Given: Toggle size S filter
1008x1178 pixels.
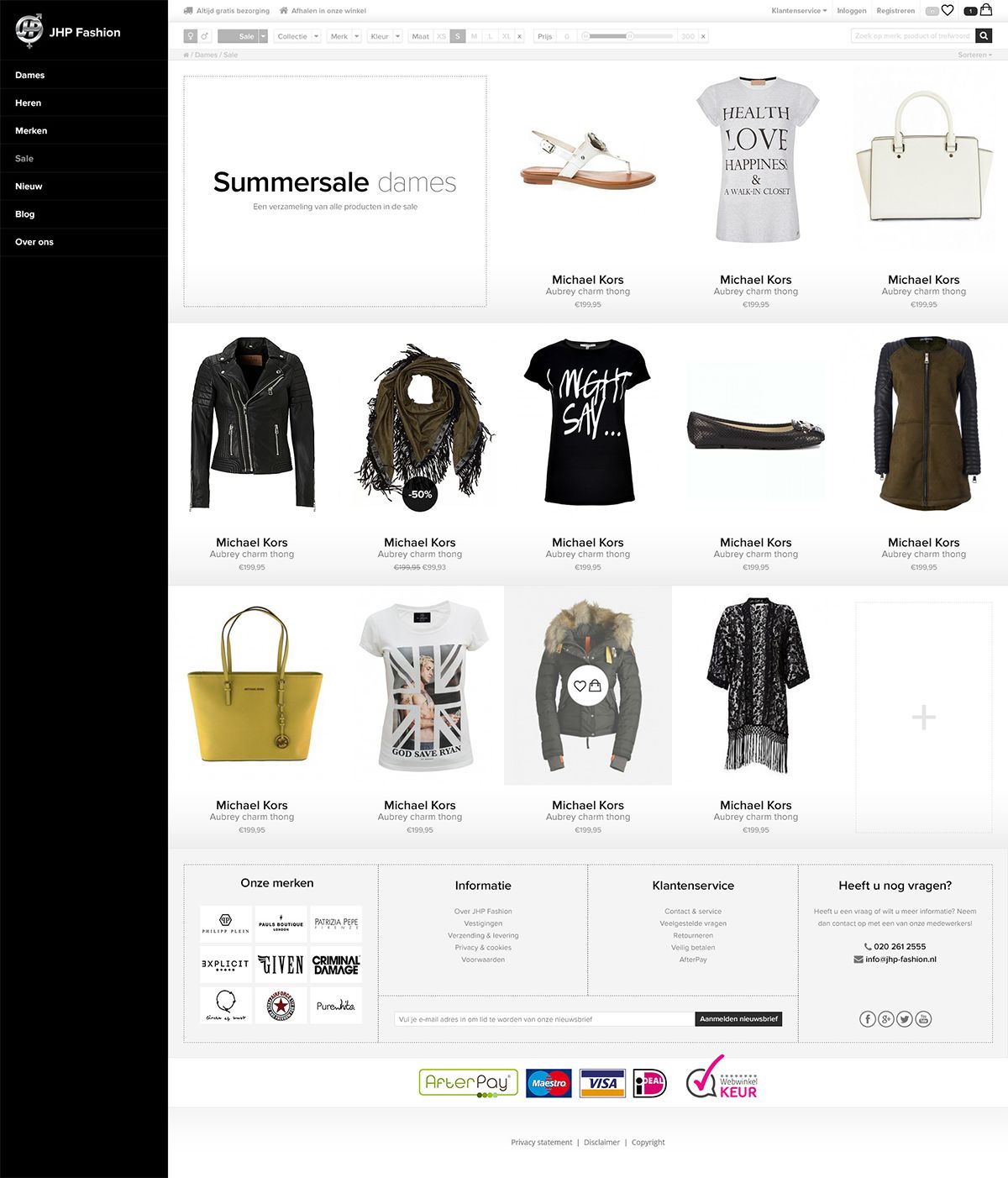Looking at the screenshot, I should tap(458, 36).
